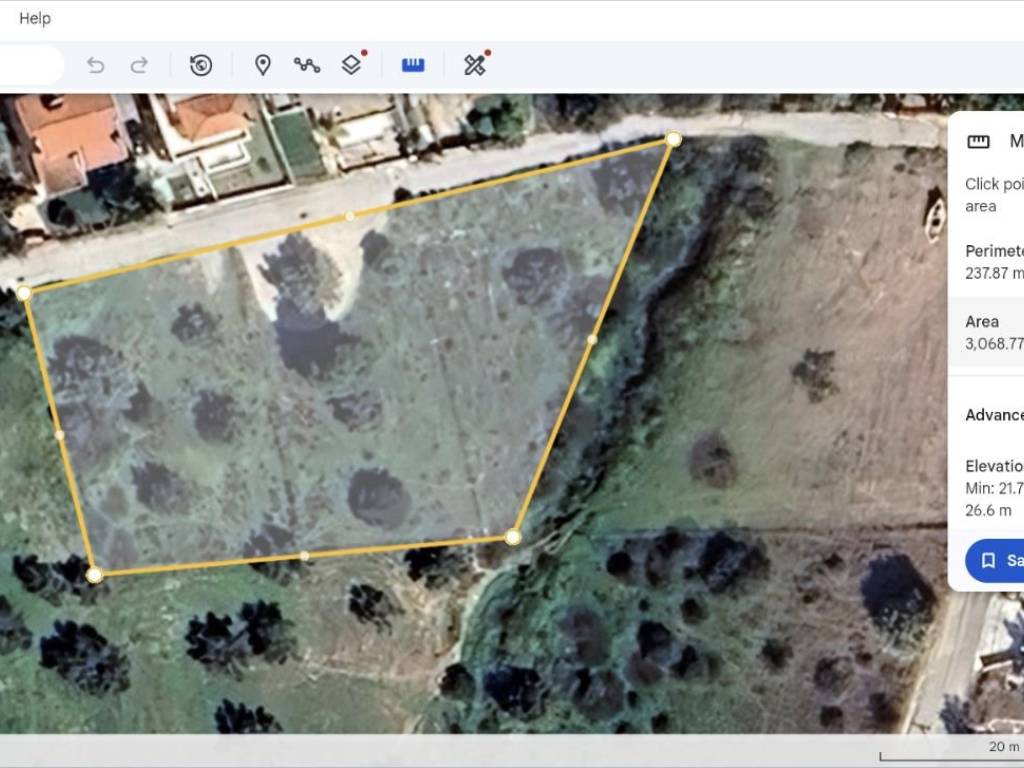Open historical imagery with the clock-globe icon
The height and width of the screenshot is (768, 1024).
coord(201,65)
